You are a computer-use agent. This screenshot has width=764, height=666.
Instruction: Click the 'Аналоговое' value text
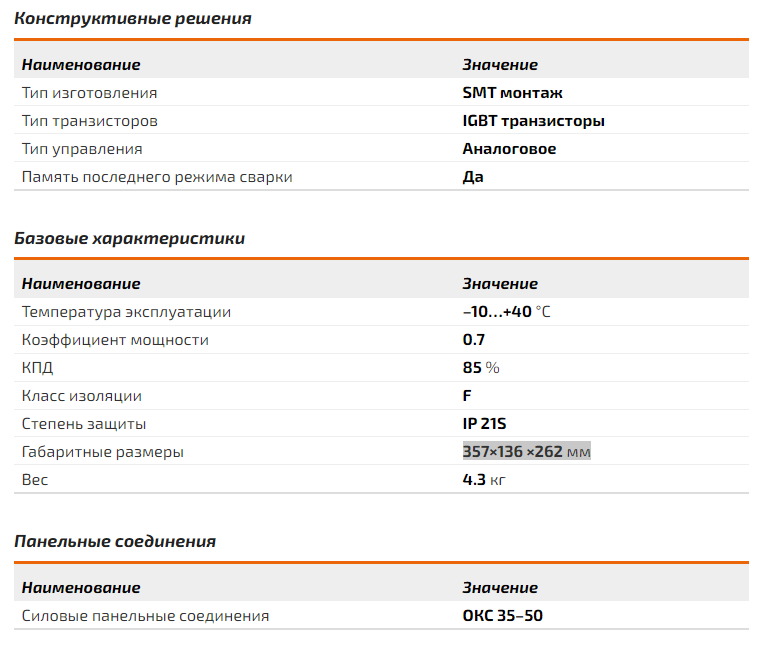click(x=509, y=149)
